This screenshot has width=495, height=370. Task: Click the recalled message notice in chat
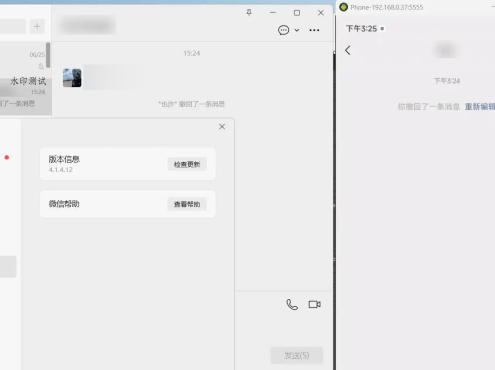pyautogui.click(x=192, y=104)
